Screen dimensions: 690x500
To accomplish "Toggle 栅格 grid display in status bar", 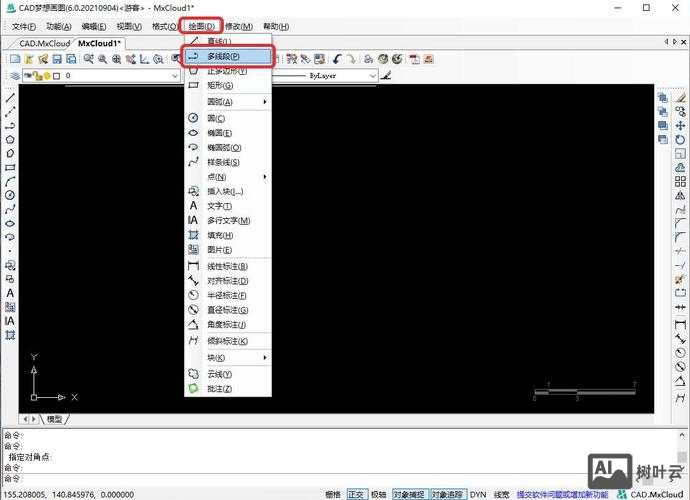I will (333, 494).
